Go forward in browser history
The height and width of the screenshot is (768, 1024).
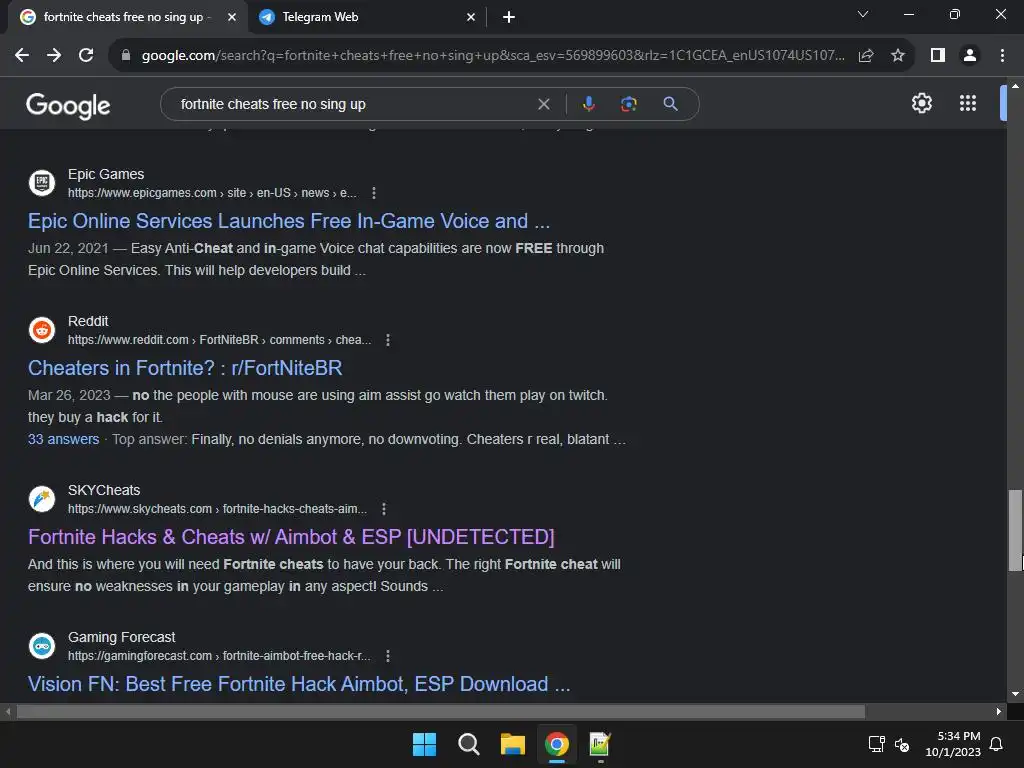(54, 56)
